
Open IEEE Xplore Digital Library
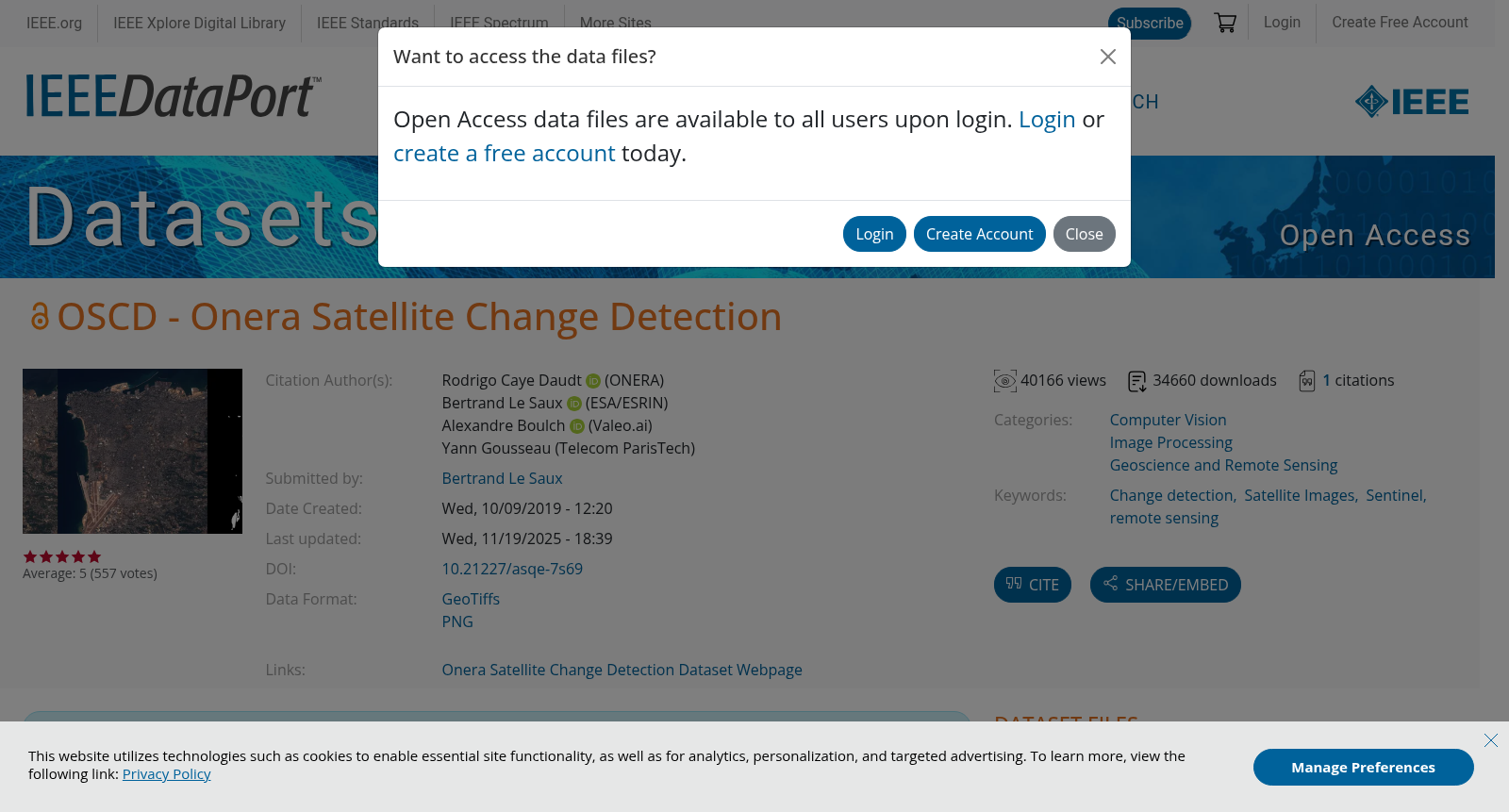coord(199,23)
